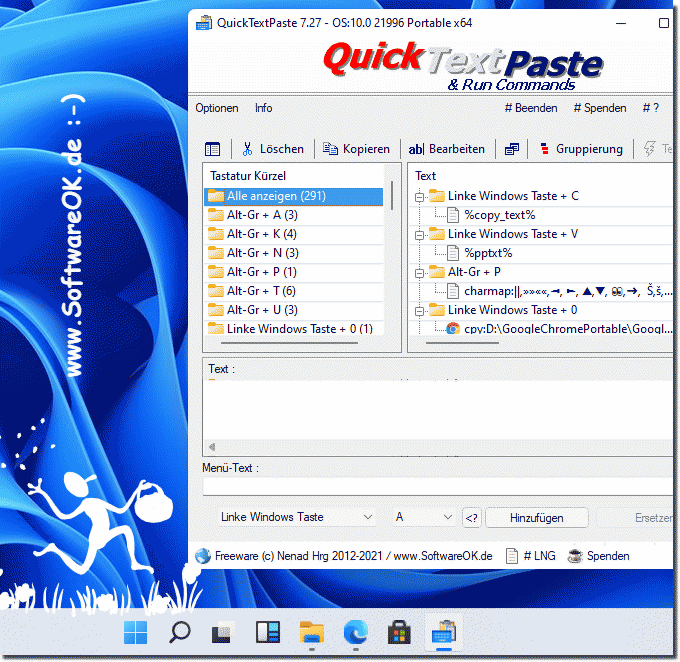The height and width of the screenshot is (662, 680).
Task: Launch Microsoft Edge from taskbar
Action: (x=356, y=633)
